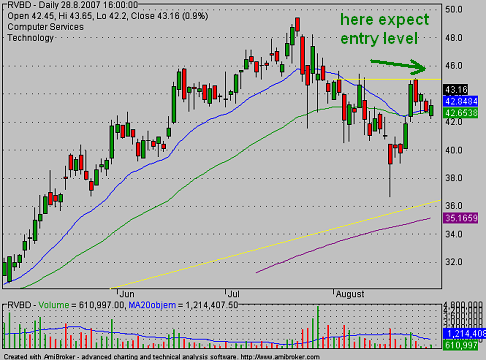Click the Computer Services industry label
The width and height of the screenshot is (486, 360).
46,27
